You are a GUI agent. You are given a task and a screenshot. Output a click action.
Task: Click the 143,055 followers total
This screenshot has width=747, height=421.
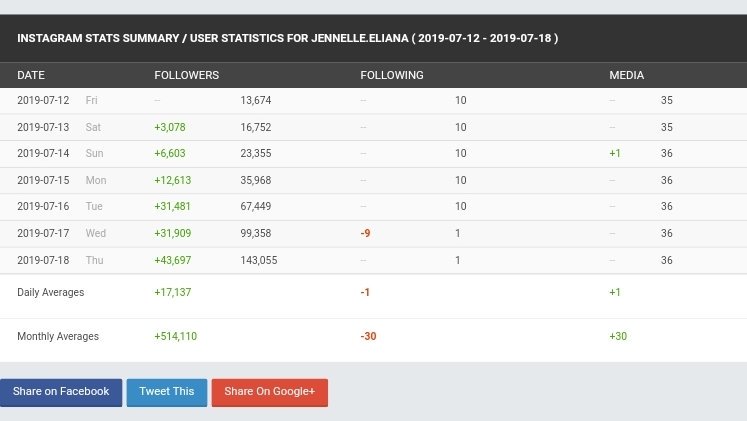pyautogui.click(x=259, y=261)
